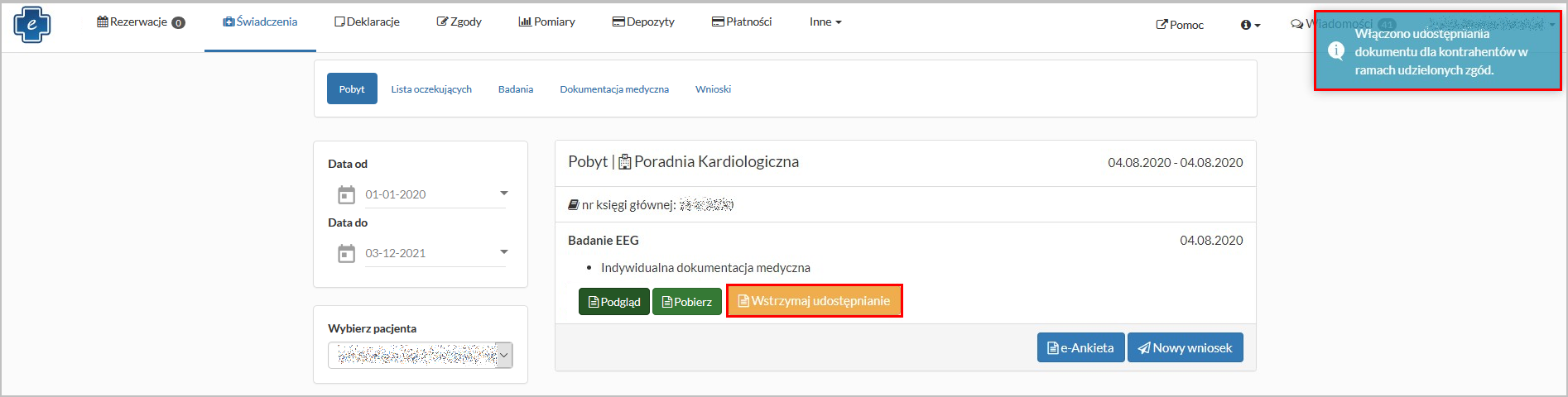The width and height of the screenshot is (1568, 397).
Task: Expand the Inne menu
Action: pyautogui.click(x=825, y=22)
